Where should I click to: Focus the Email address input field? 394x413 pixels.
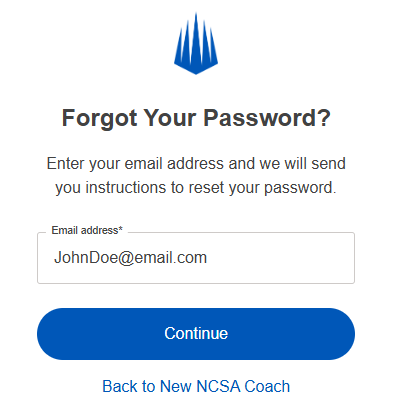point(196,258)
